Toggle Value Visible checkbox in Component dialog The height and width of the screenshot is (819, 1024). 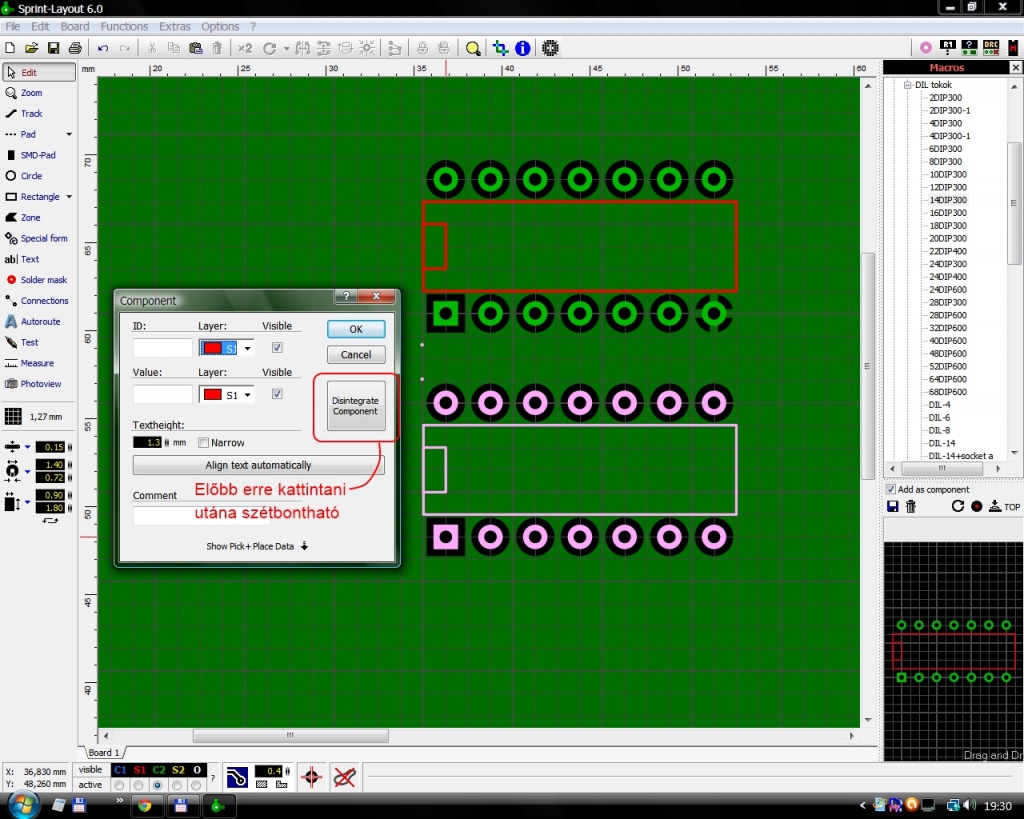pyautogui.click(x=277, y=394)
